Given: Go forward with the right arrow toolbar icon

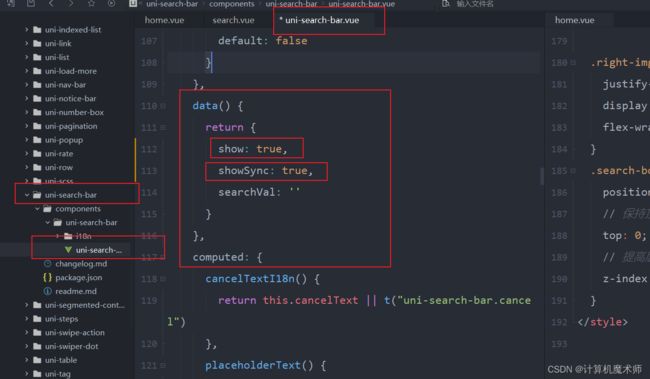Looking at the screenshot, I should pyautogui.click(x=71, y=3).
